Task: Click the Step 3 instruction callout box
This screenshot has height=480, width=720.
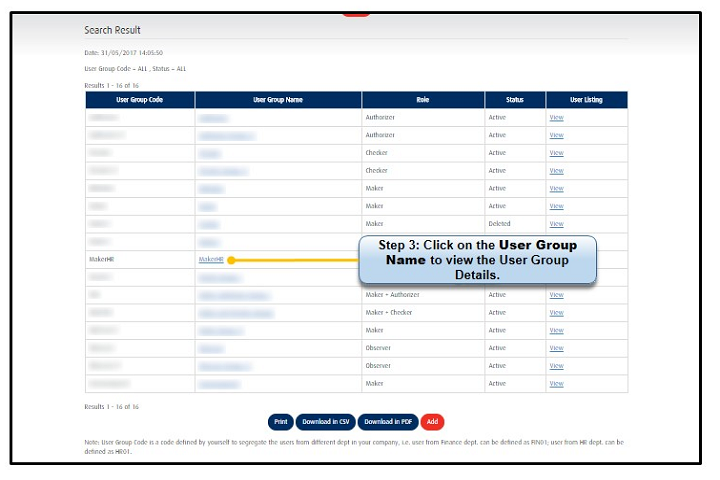Action: coord(478,259)
